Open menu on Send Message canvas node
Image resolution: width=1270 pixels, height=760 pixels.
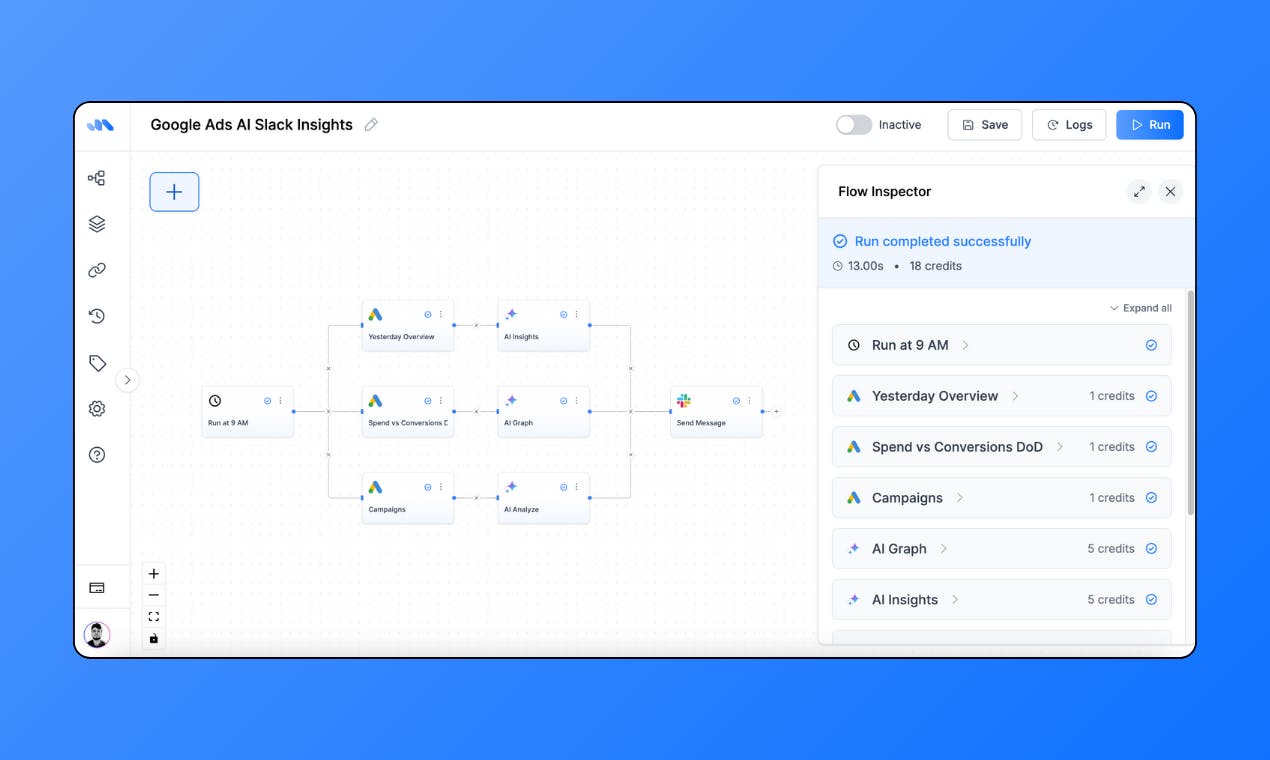[x=749, y=401]
